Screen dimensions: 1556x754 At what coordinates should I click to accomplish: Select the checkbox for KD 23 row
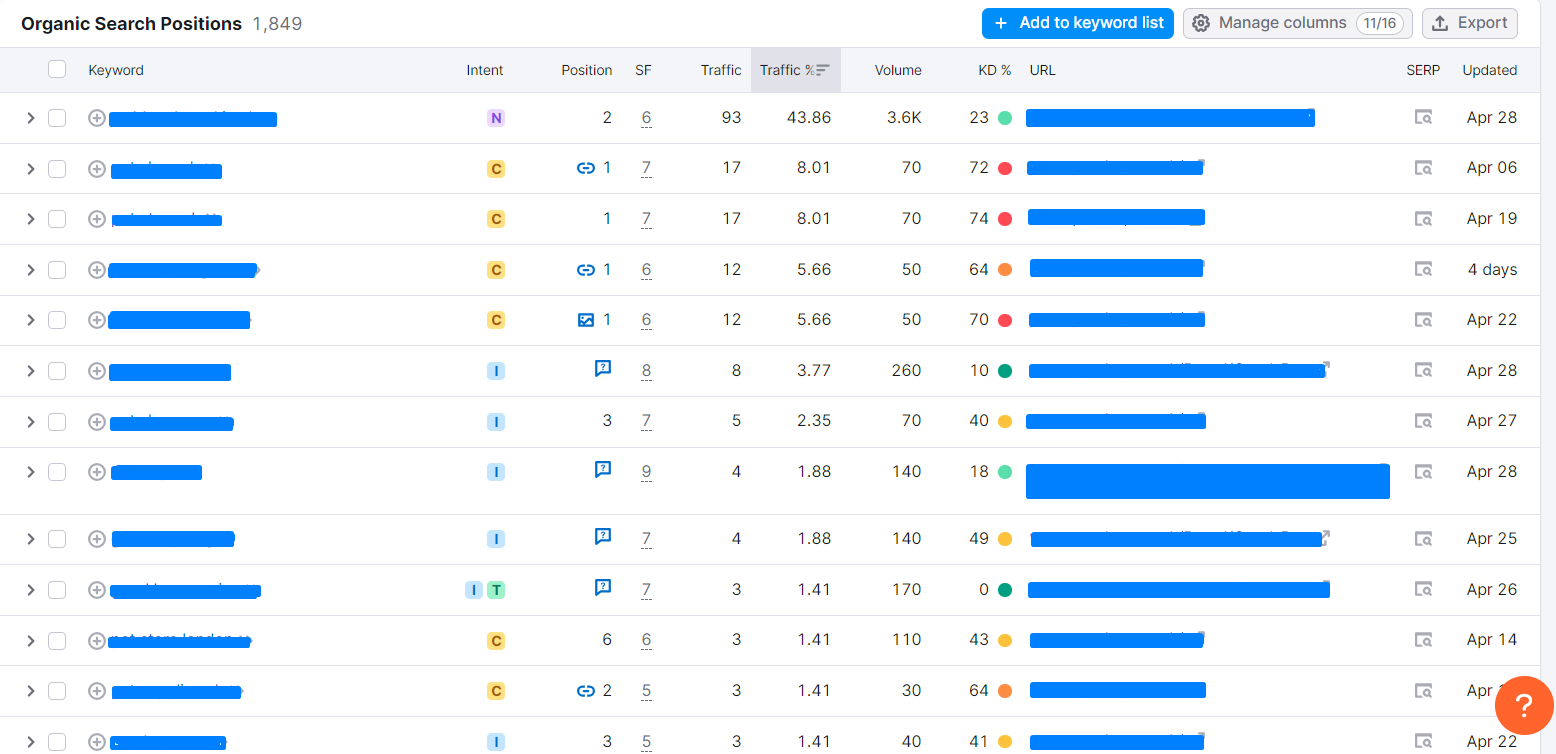[x=57, y=118]
